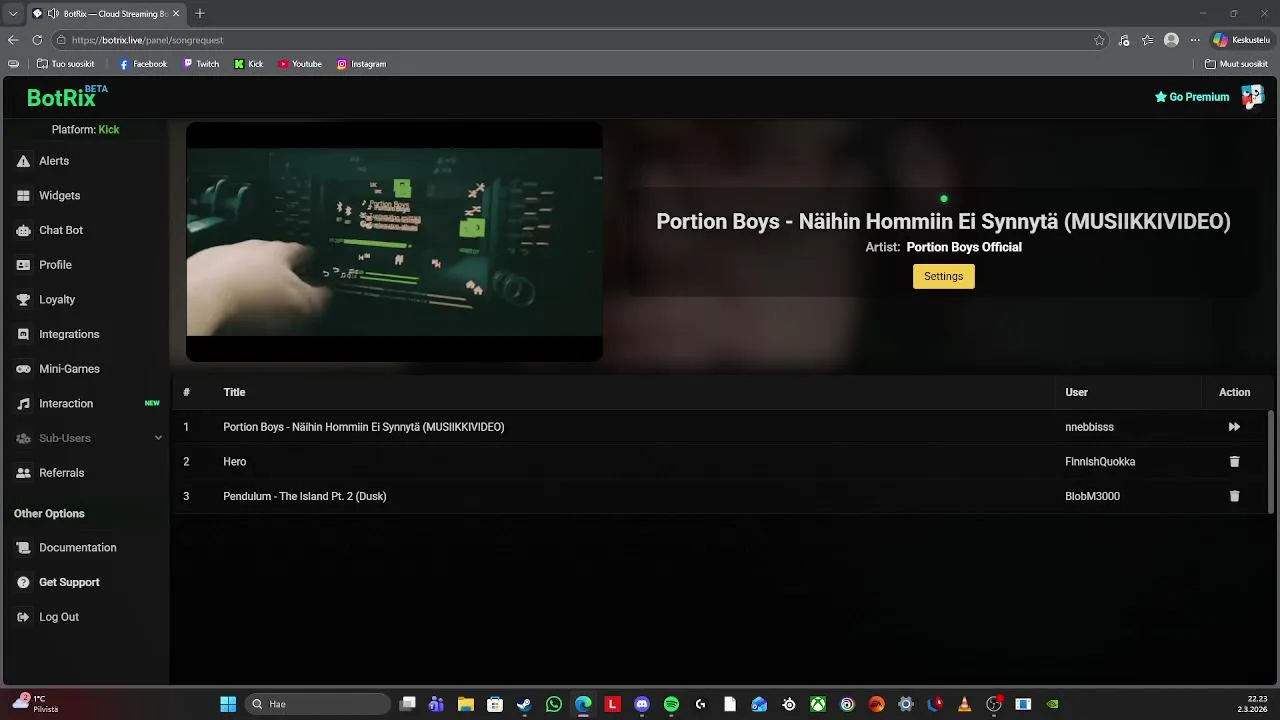Viewport: 1280px width, 720px height.
Task: Click the Go Premium link
Action: click(x=1192, y=97)
